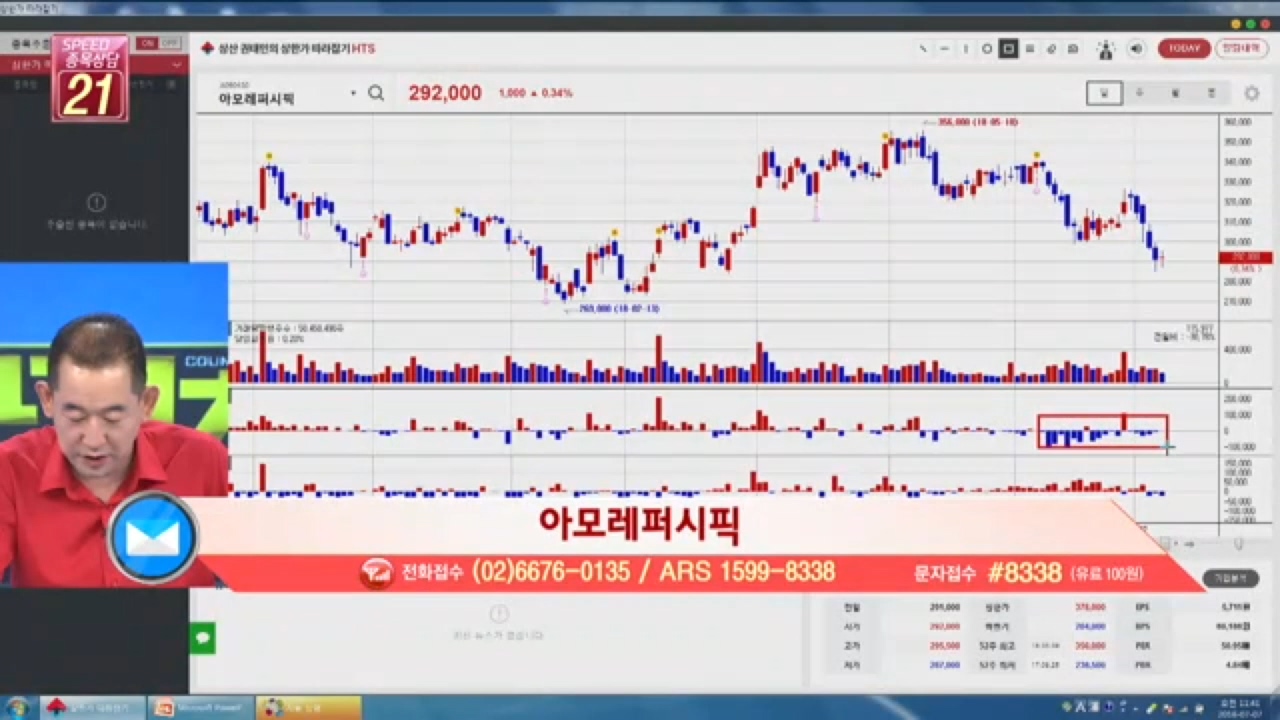Open Microsoft PowerPoint from the taskbar
The width and height of the screenshot is (1280, 720).
(199, 708)
